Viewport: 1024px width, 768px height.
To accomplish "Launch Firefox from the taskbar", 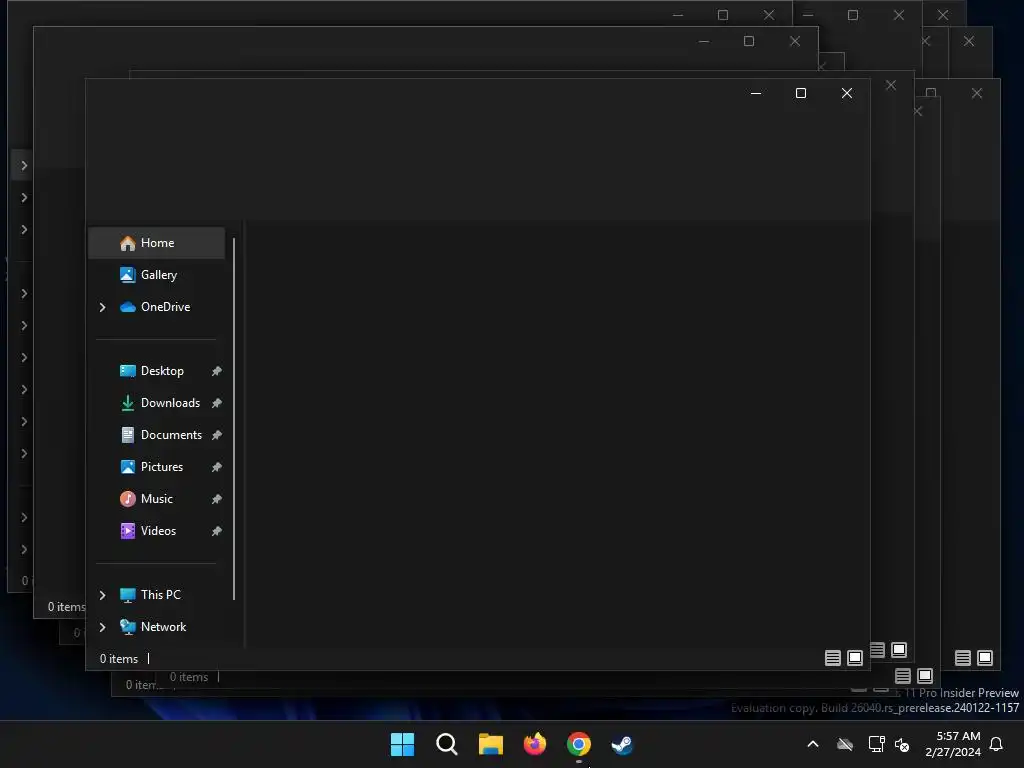I will tap(535, 744).
